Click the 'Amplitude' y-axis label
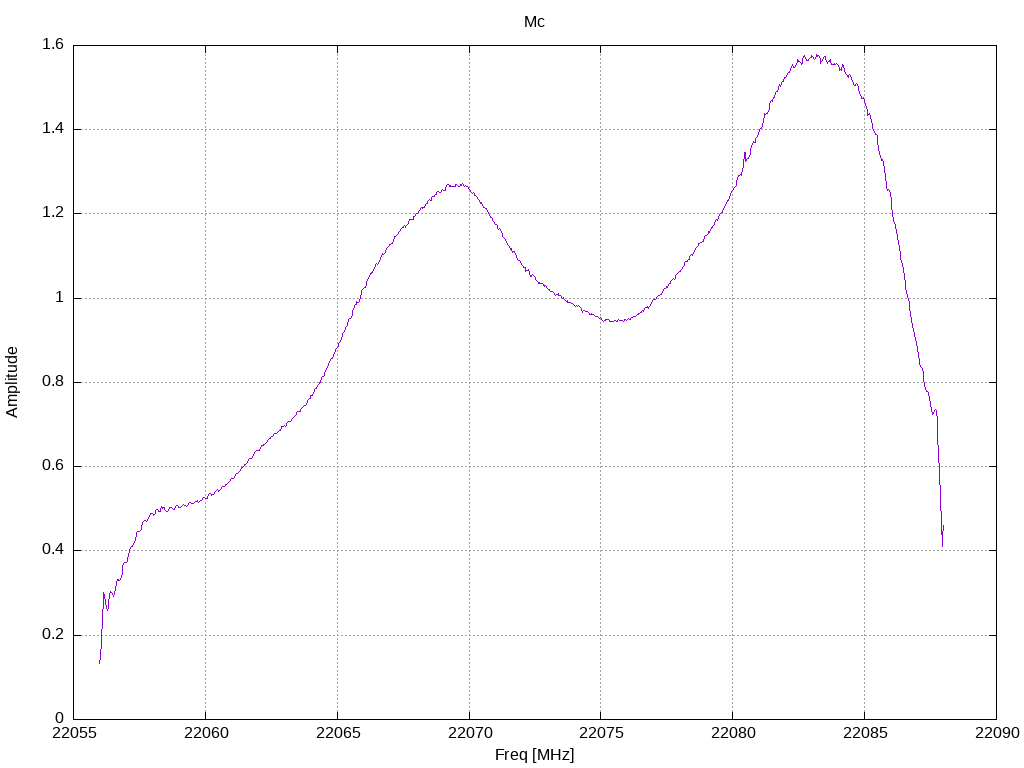 tap(12, 382)
